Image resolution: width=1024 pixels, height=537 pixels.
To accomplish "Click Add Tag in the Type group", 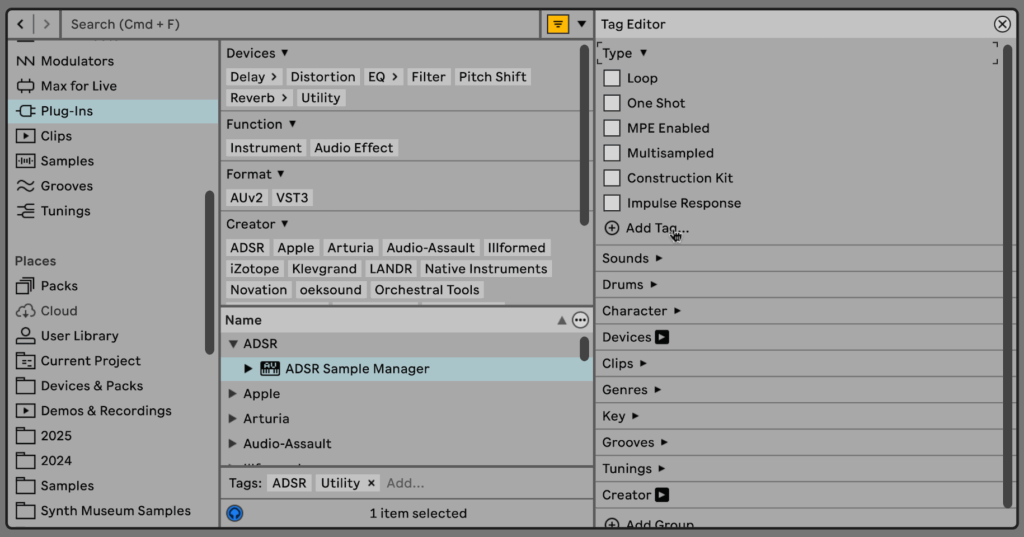I will [647, 228].
